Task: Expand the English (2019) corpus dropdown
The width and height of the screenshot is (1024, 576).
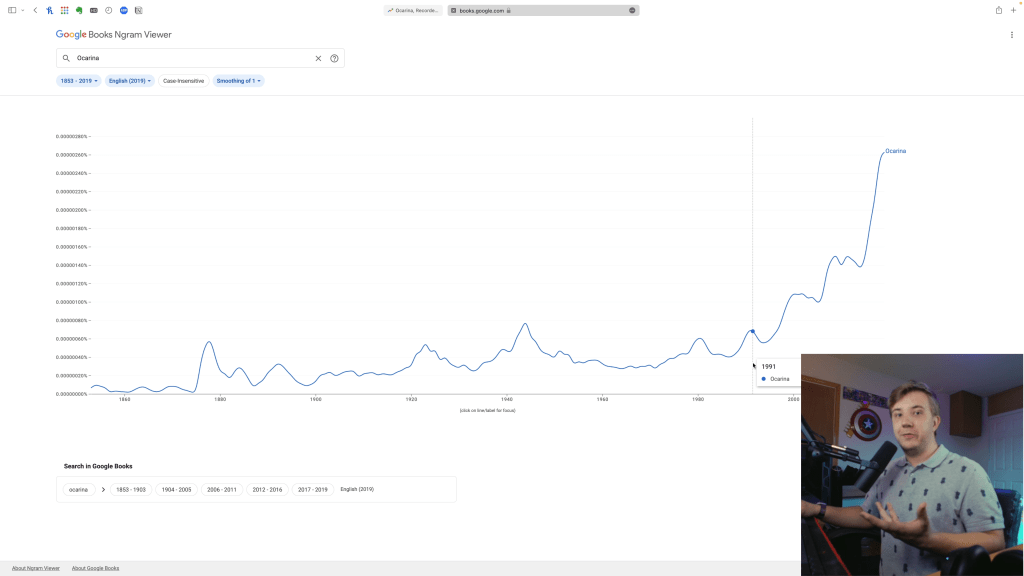Action: [x=130, y=81]
